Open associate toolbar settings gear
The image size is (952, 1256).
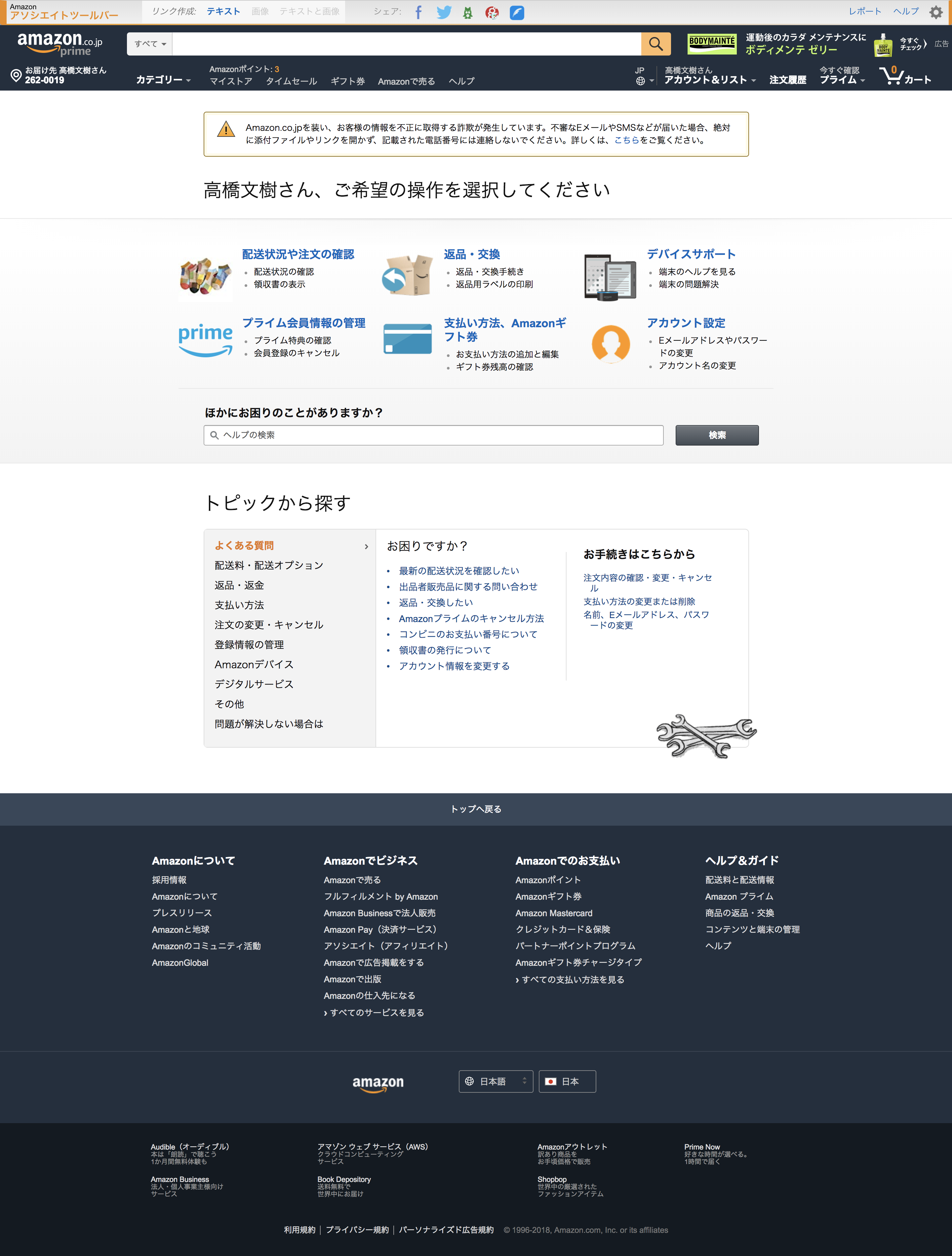pos(935,12)
